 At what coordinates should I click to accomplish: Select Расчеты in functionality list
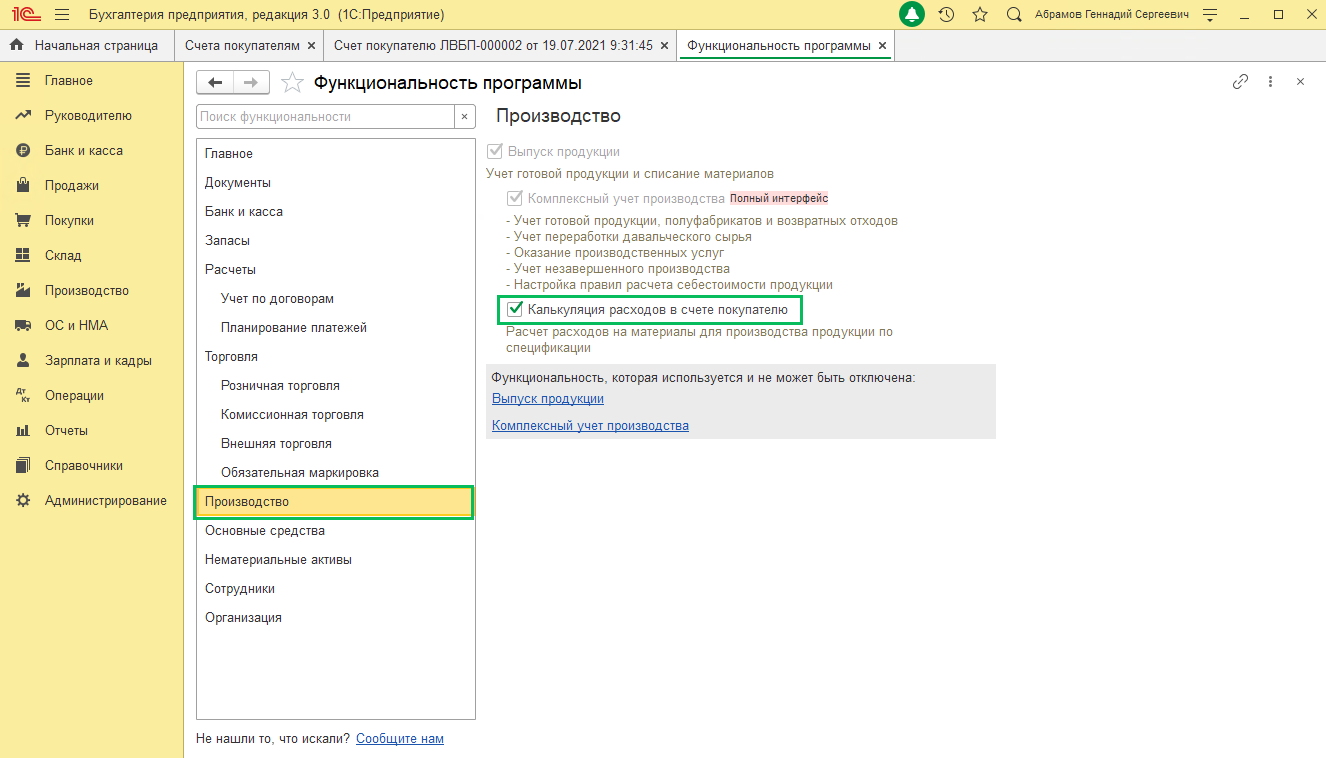click(x=335, y=269)
